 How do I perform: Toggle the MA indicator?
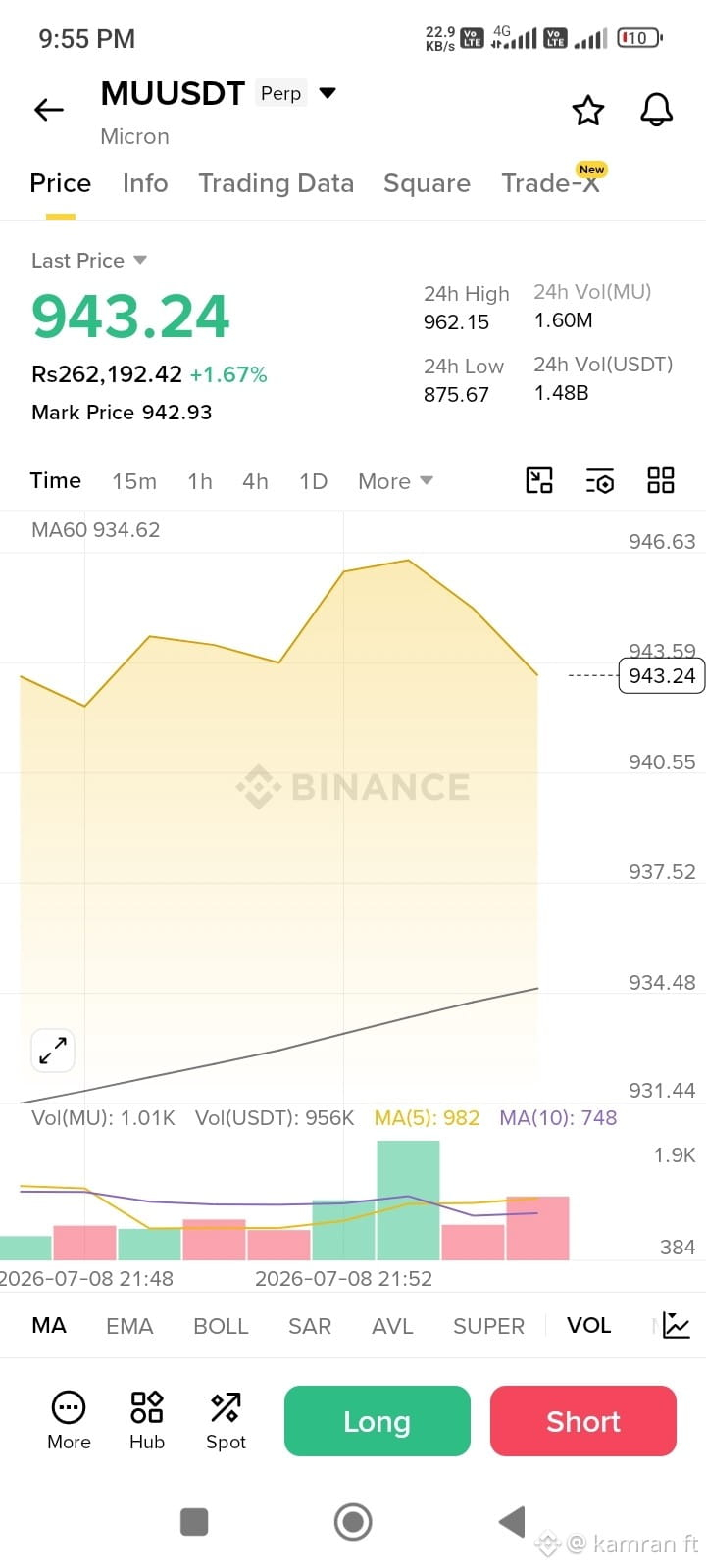point(49,1325)
